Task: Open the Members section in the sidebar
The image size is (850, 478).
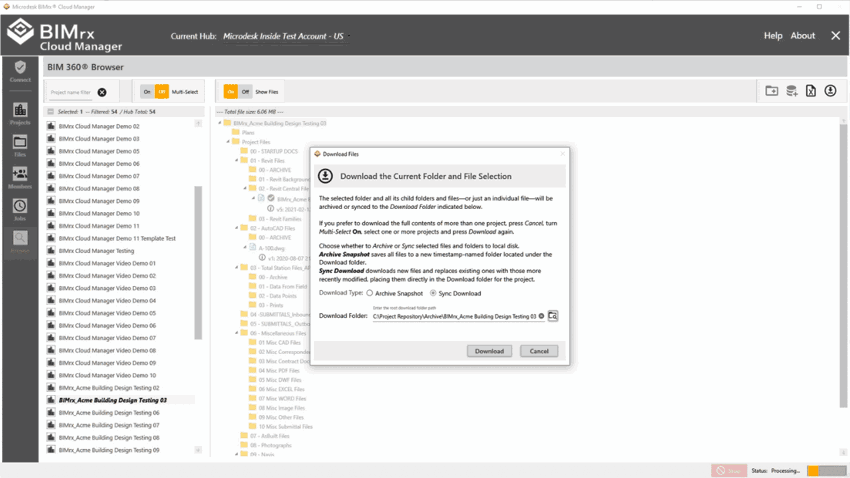Action: [20, 178]
